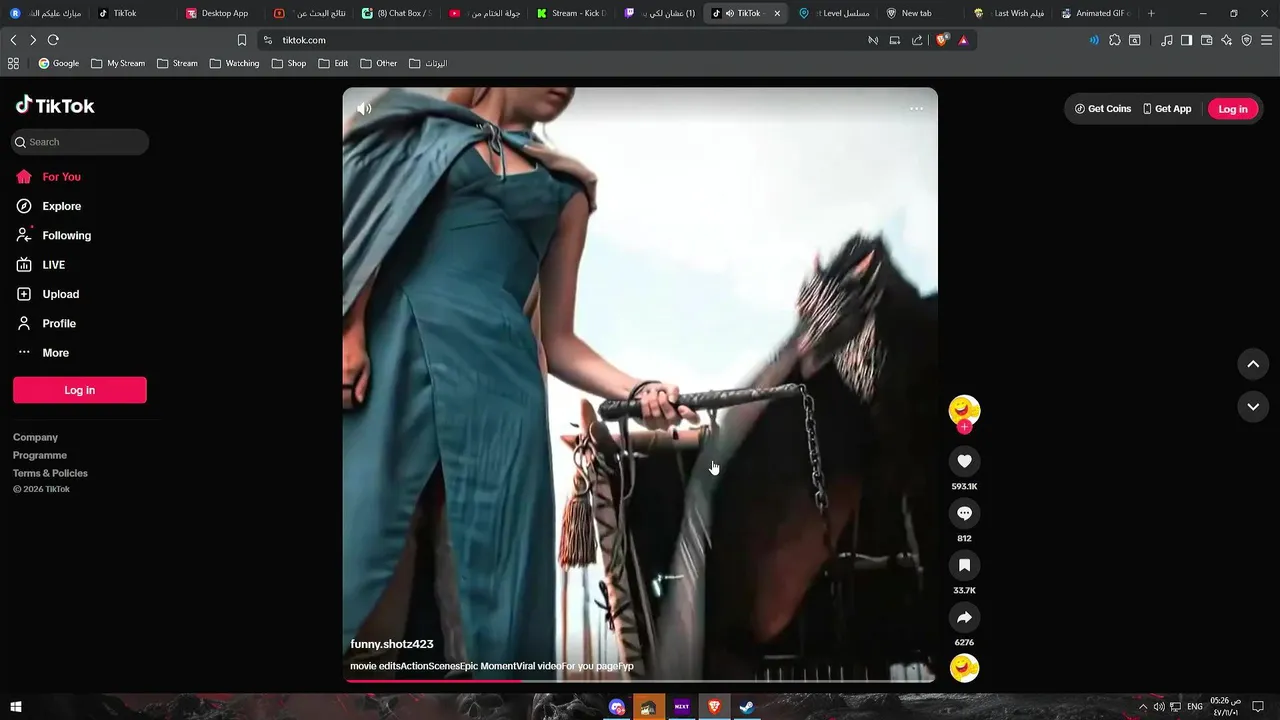
Task: Open the media control music note icon
Action: click(x=1167, y=40)
